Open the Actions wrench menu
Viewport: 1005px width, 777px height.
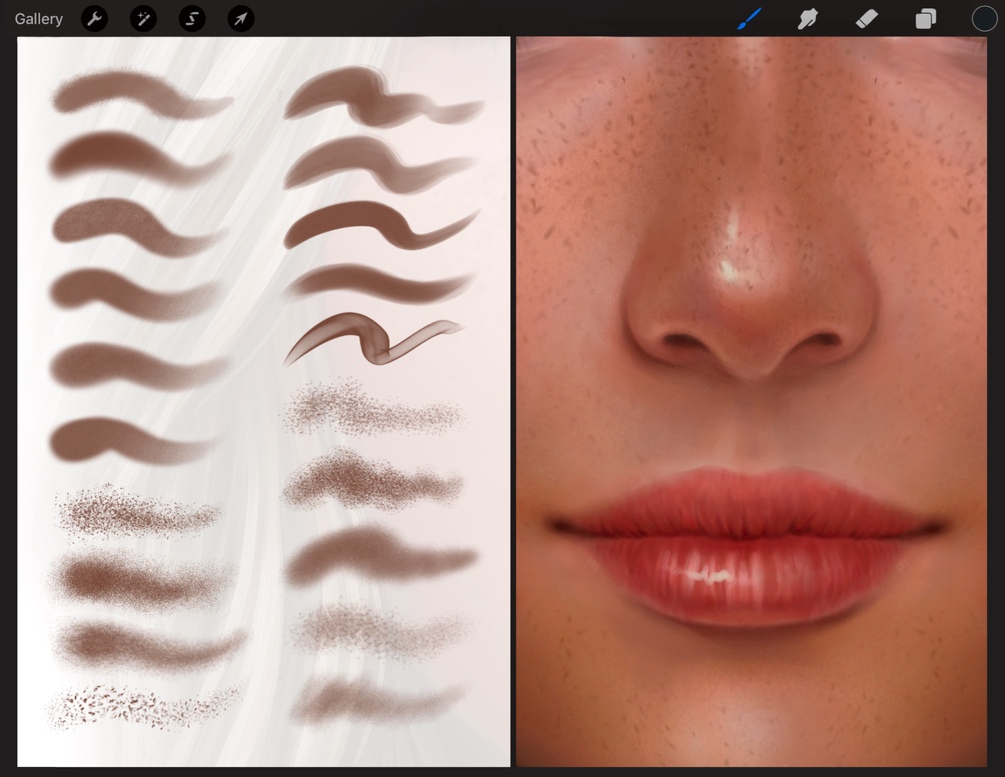[94, 19]
